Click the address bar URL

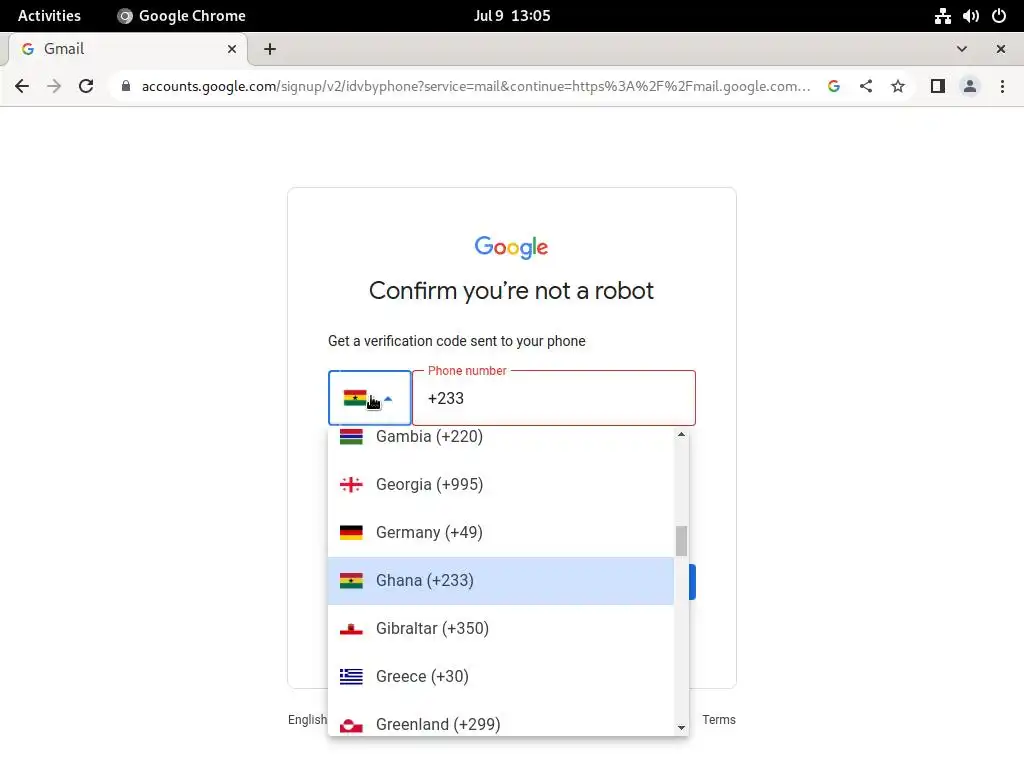(x=475, y=86)
